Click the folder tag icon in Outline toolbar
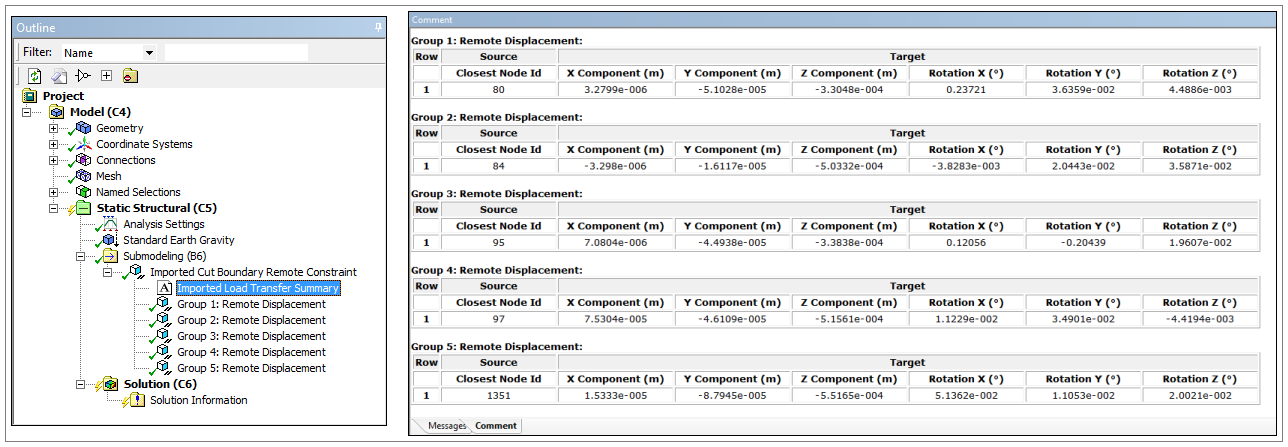This screenshot has height=447, width=1288. pyautogui.click(x=130, y=75)
